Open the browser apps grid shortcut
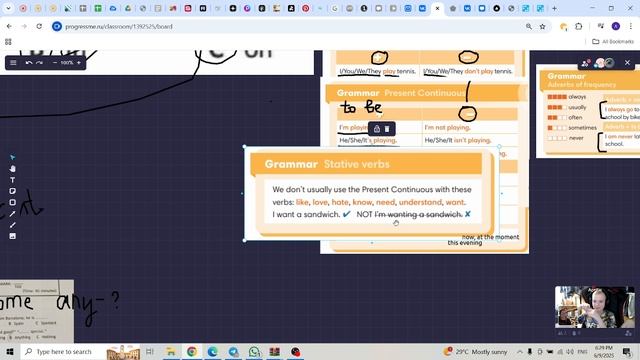Screen dimensions: 640x360 8,42
